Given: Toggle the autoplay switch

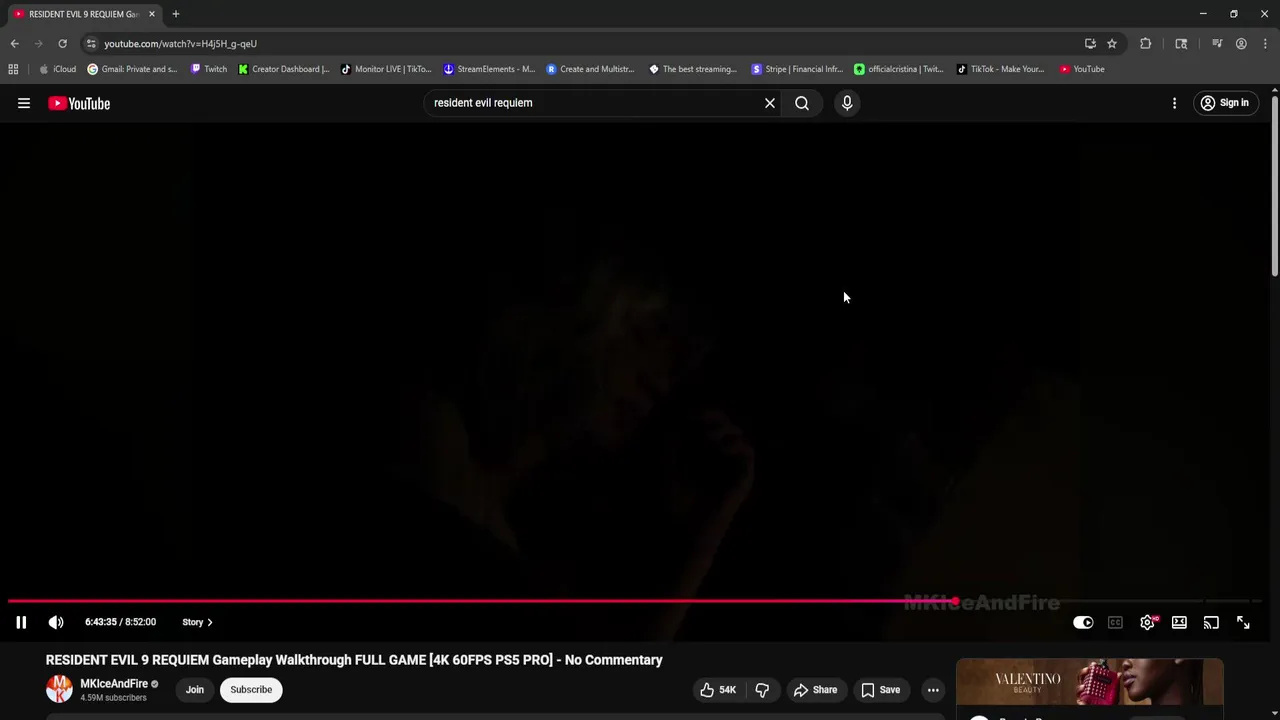Looking at the screenshot, I should tap(1083, 622).
